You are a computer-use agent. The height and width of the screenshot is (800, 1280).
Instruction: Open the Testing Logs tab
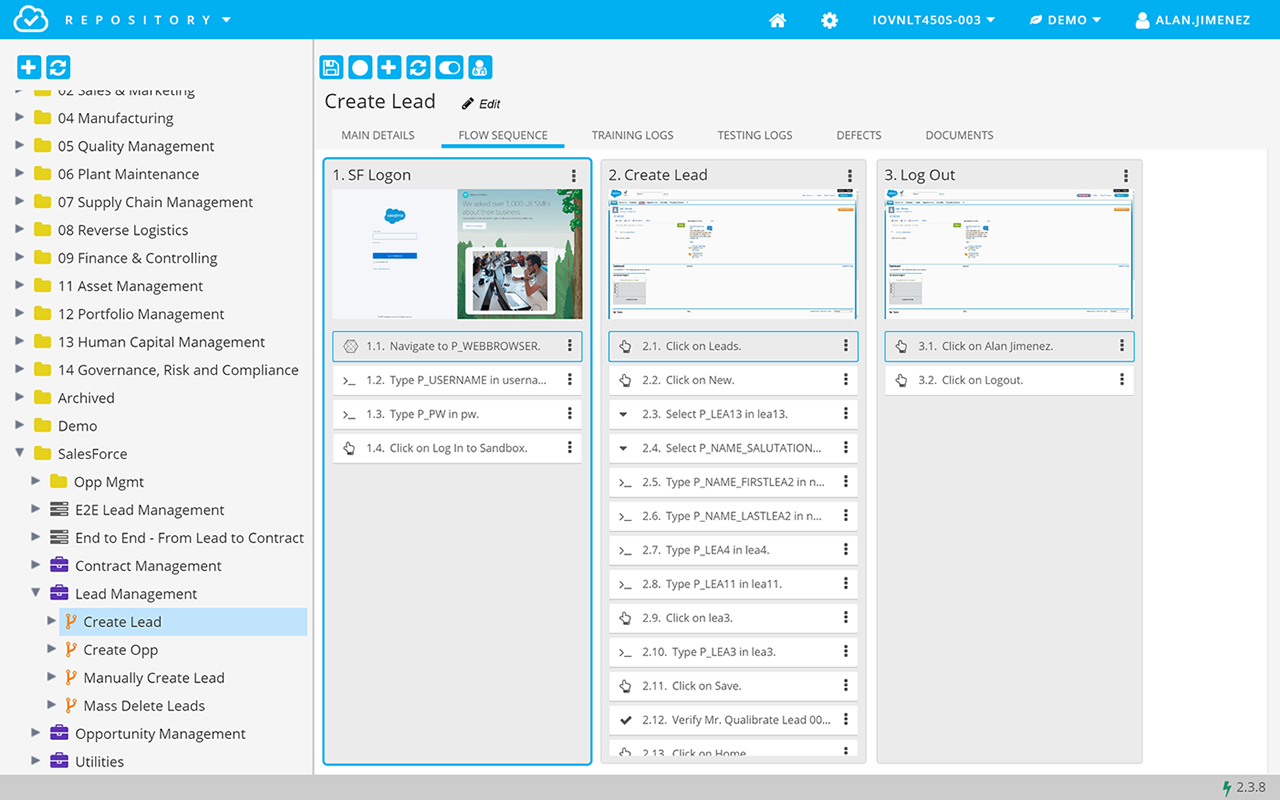755,135
